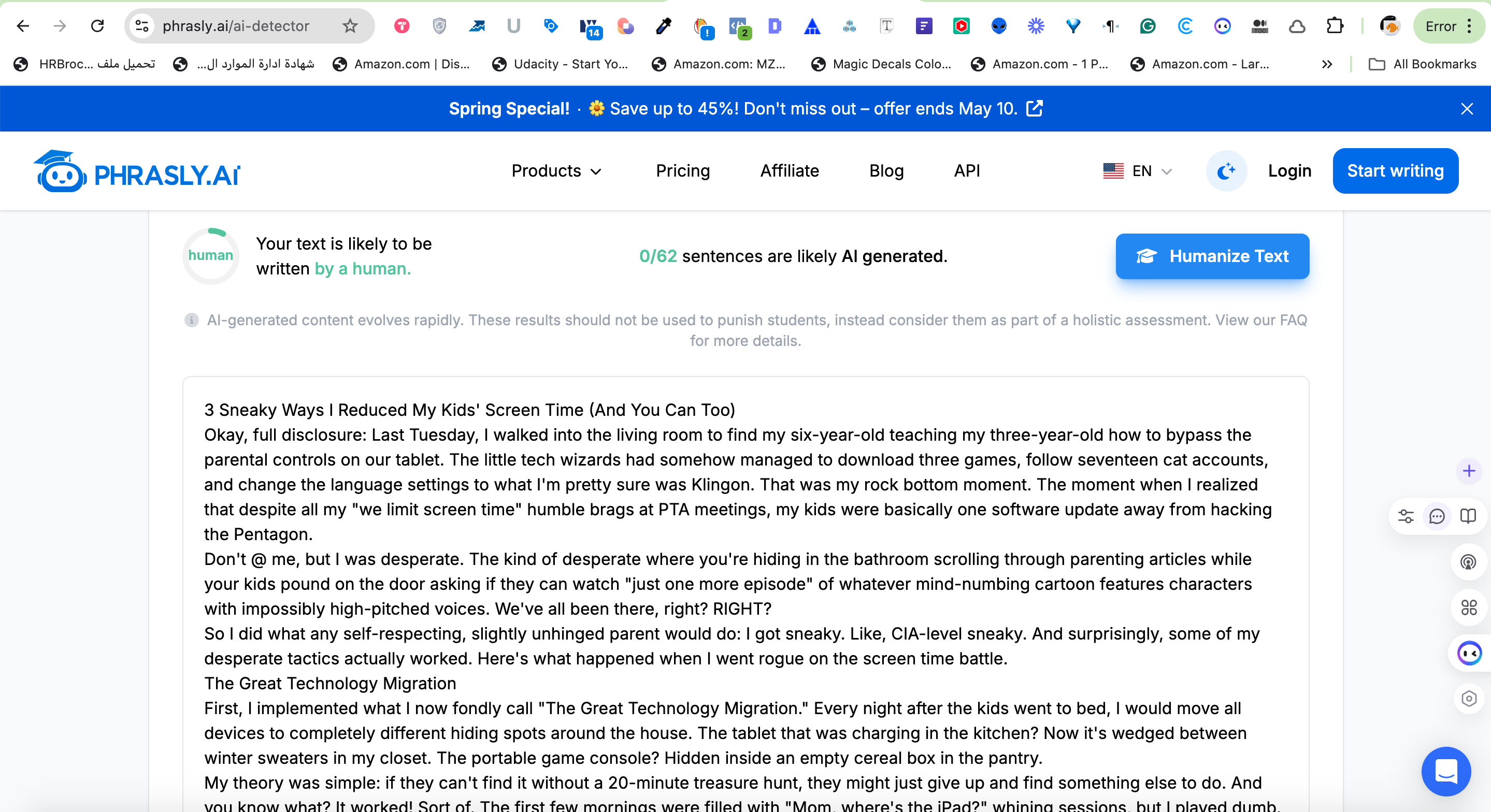Click the Humanize Text button
Screen dimensions: 1491x812
(1212, 256)
